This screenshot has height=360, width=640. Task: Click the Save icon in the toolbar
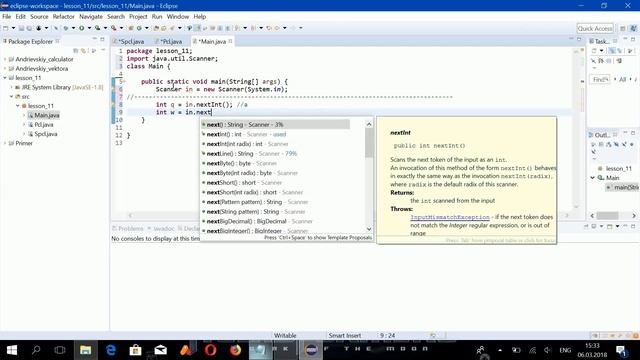point(21,28)
